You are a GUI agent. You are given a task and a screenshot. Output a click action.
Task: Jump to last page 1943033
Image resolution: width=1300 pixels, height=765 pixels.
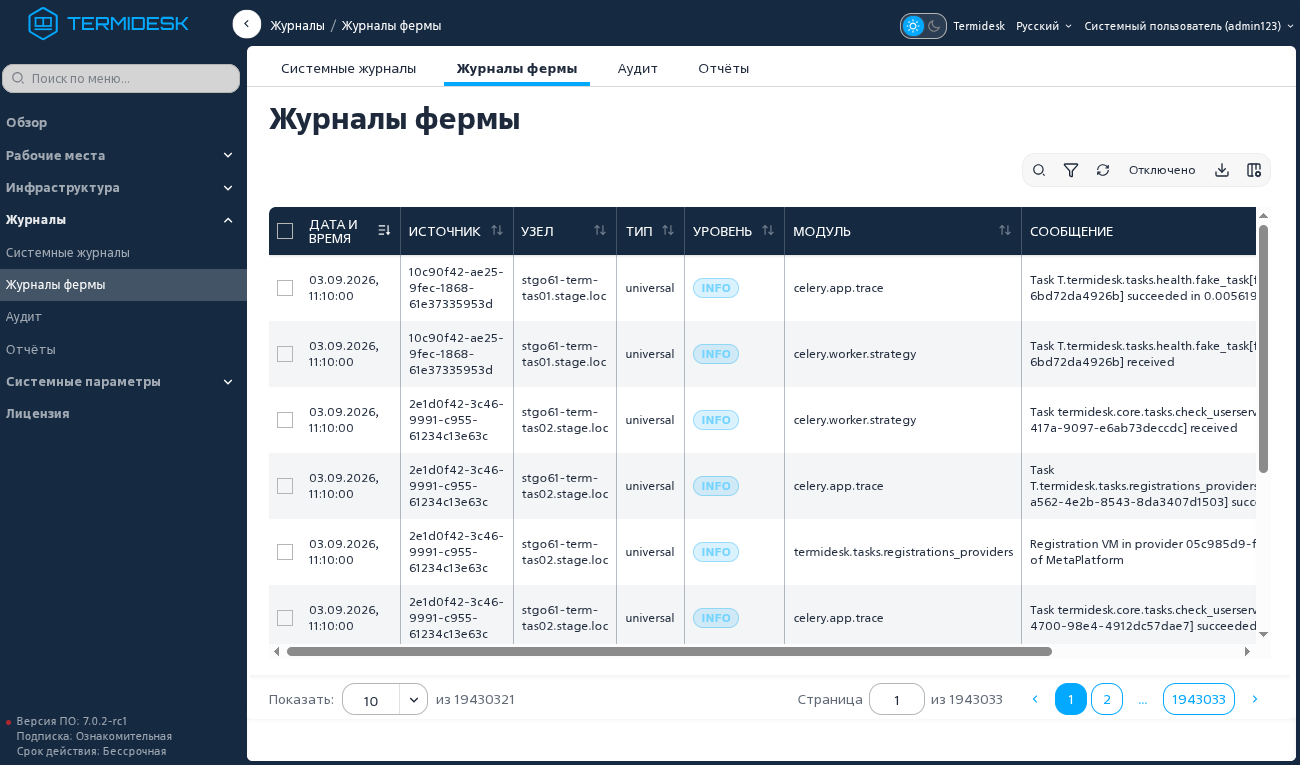pos(1199,699)
